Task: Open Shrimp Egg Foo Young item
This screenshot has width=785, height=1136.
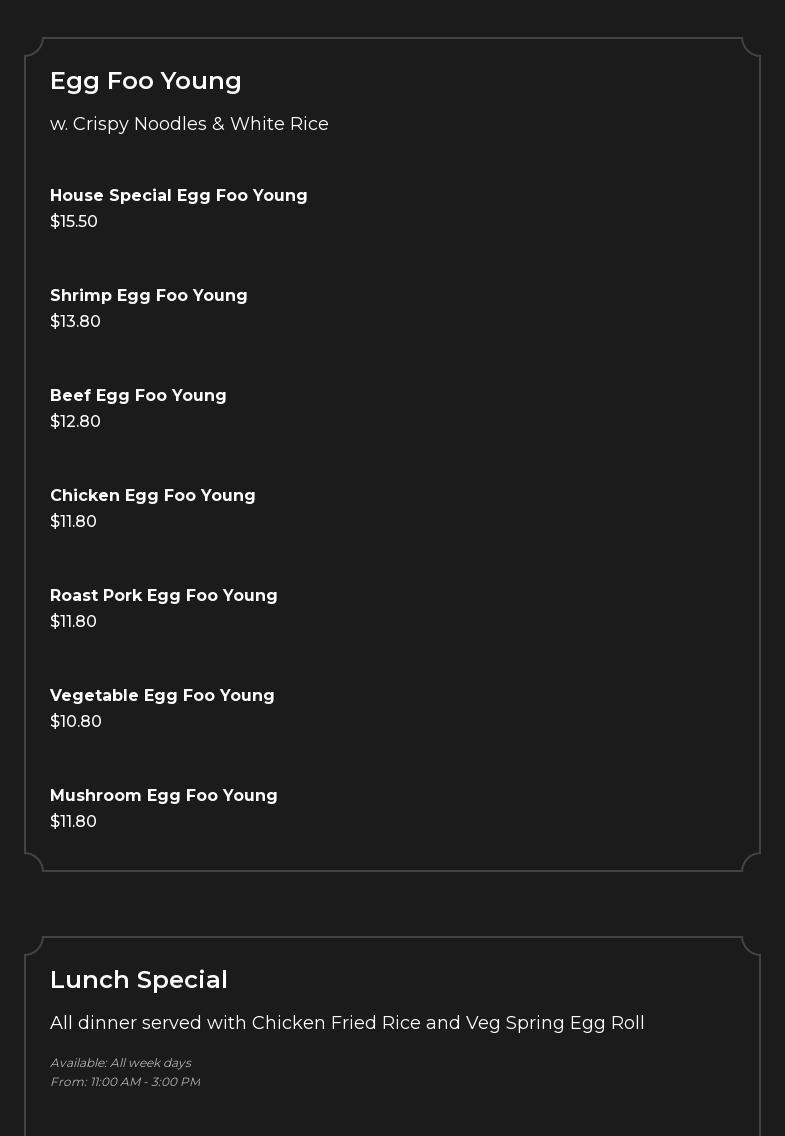Action: [149, 296]
